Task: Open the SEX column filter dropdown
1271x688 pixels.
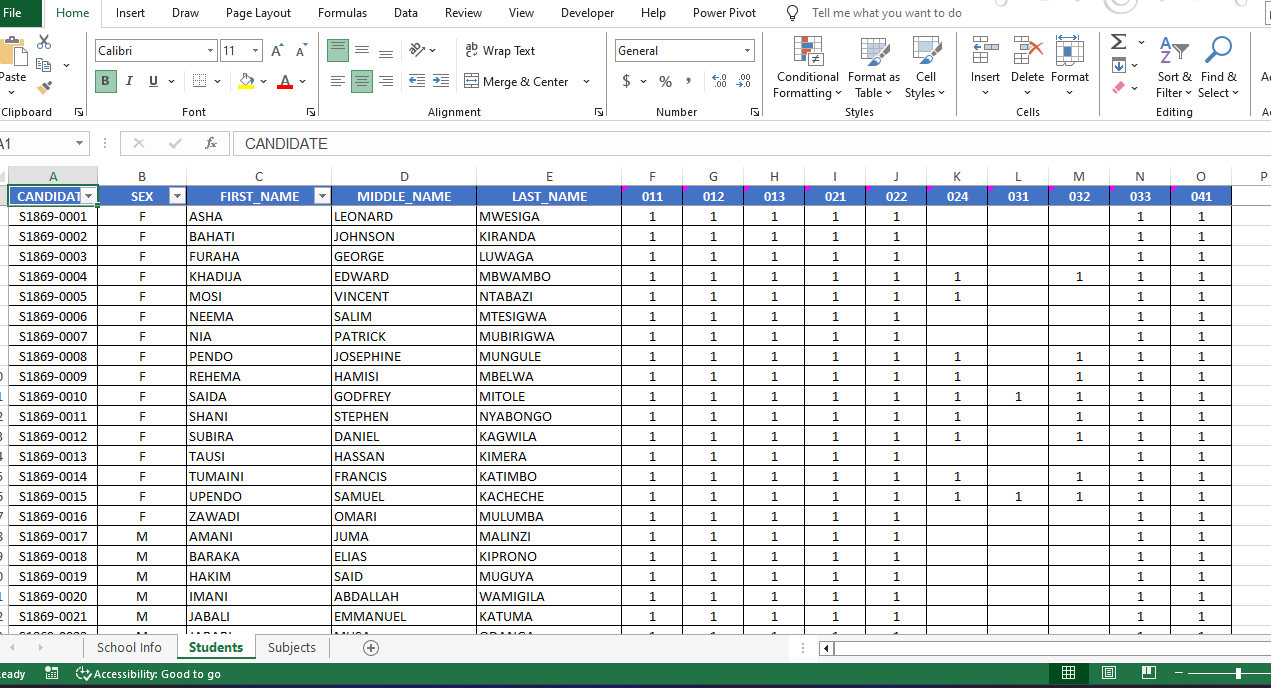Action: tap(177, 196)
